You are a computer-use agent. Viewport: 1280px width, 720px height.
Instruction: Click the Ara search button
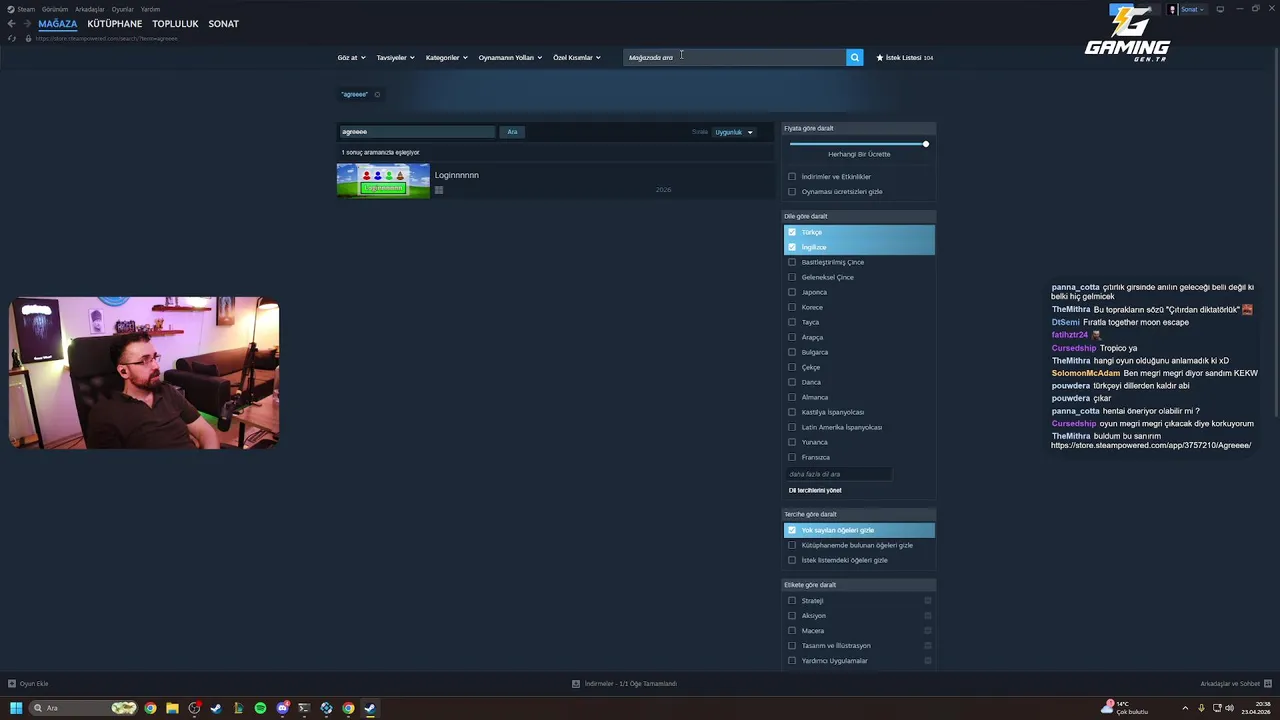click(512, 132)
